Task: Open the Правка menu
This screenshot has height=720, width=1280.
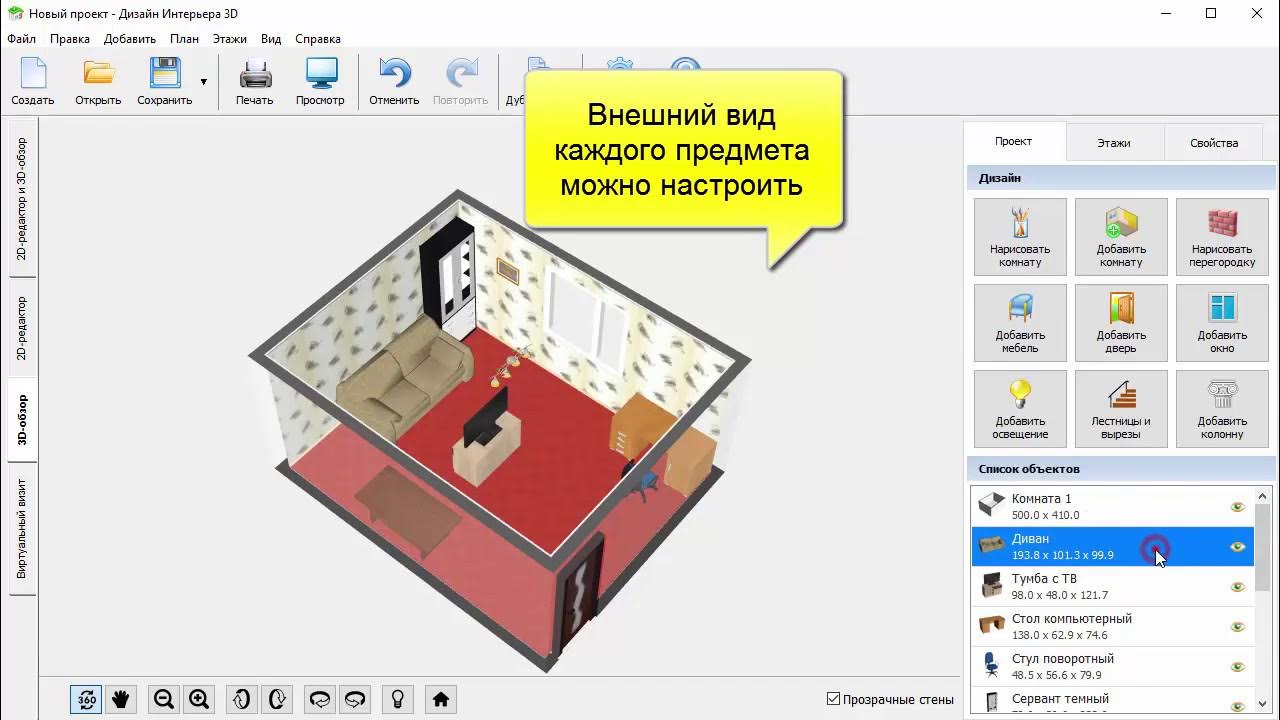Action: pyautogui.click(x=70, y=39)
